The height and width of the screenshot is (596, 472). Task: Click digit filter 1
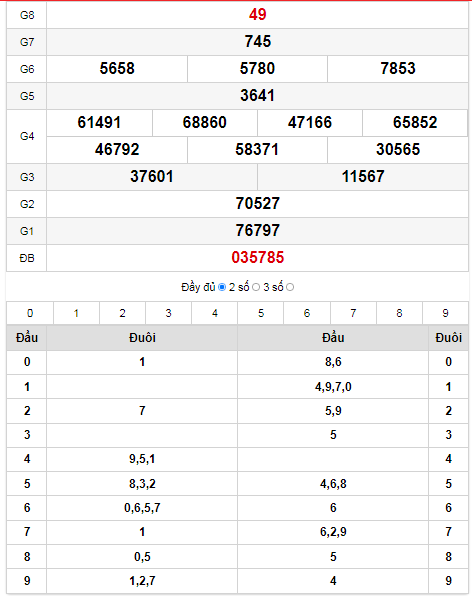click(76, 313)
